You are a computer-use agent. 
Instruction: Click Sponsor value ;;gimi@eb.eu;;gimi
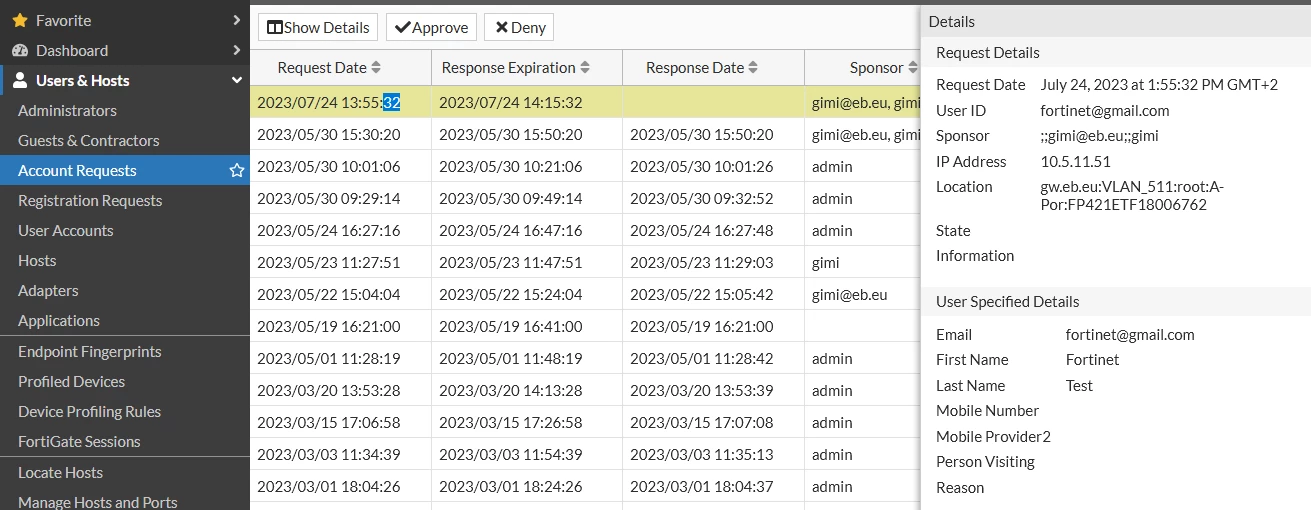(x=1100, y=136)
